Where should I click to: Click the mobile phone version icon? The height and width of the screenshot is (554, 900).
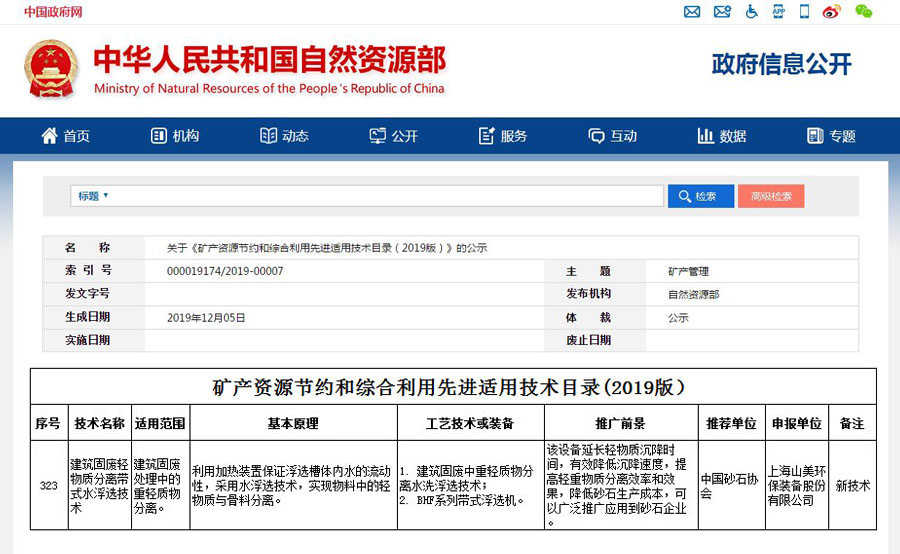804,12
